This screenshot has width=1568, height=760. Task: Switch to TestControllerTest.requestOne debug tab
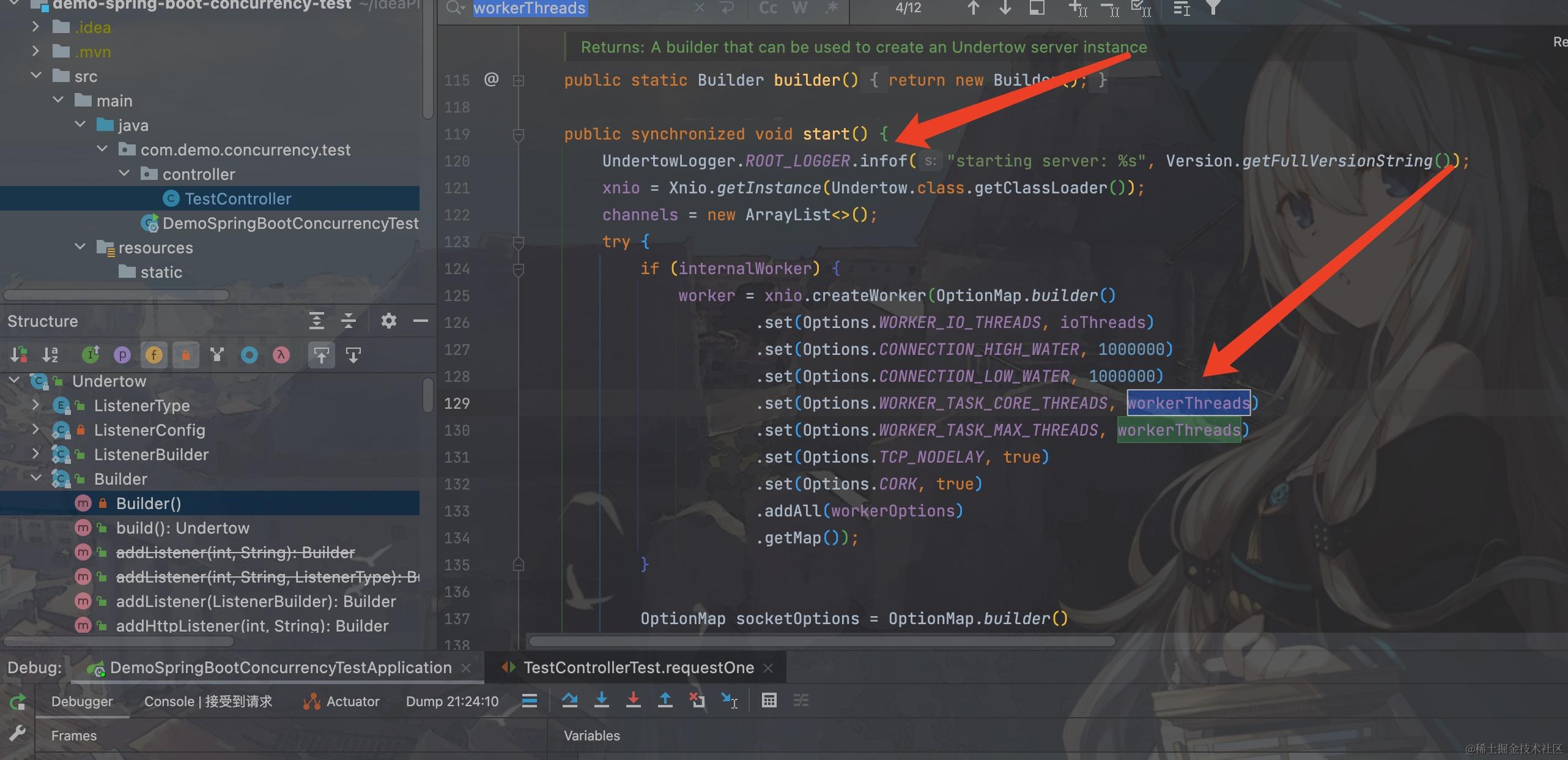tap(638, 668)
